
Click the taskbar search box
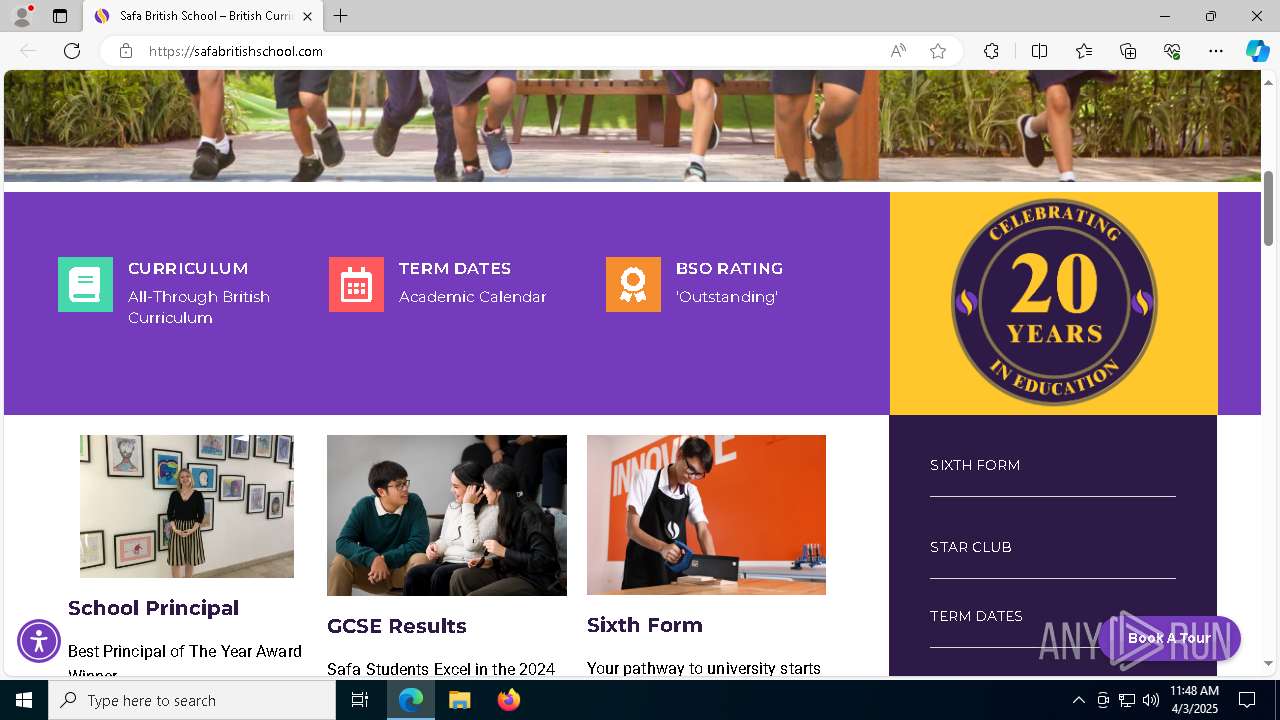tap(192, 700)
